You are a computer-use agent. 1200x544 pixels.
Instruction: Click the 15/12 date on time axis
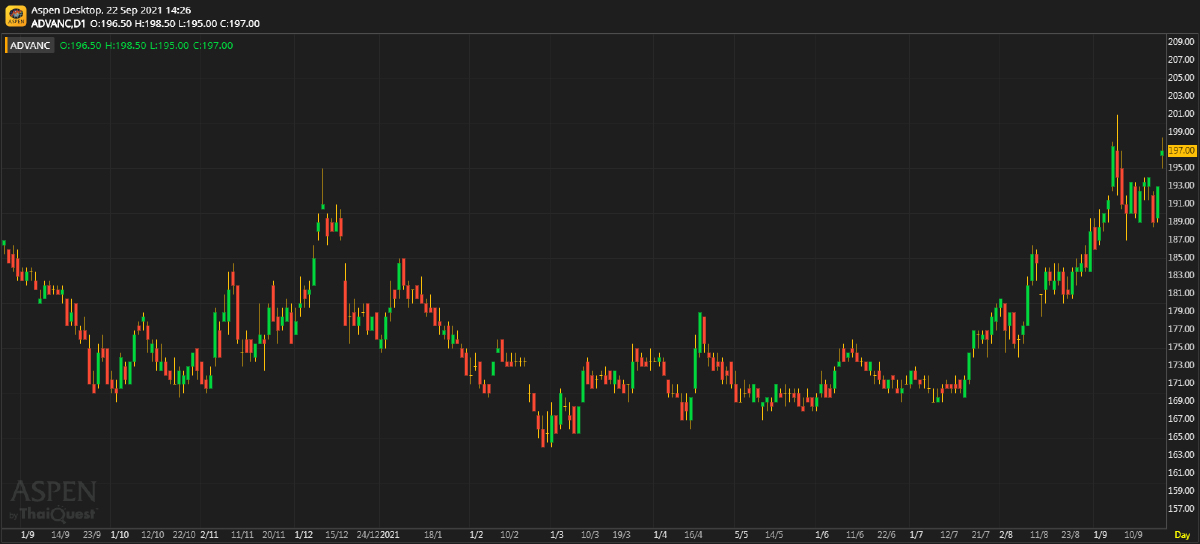coord(337,536)
